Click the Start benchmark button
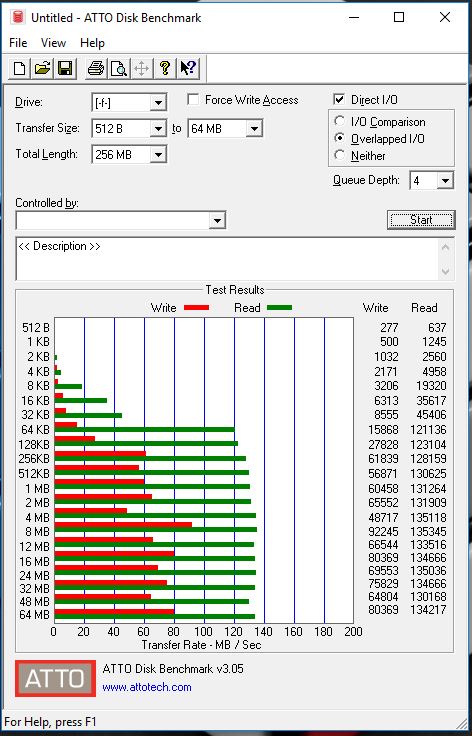 421,220
